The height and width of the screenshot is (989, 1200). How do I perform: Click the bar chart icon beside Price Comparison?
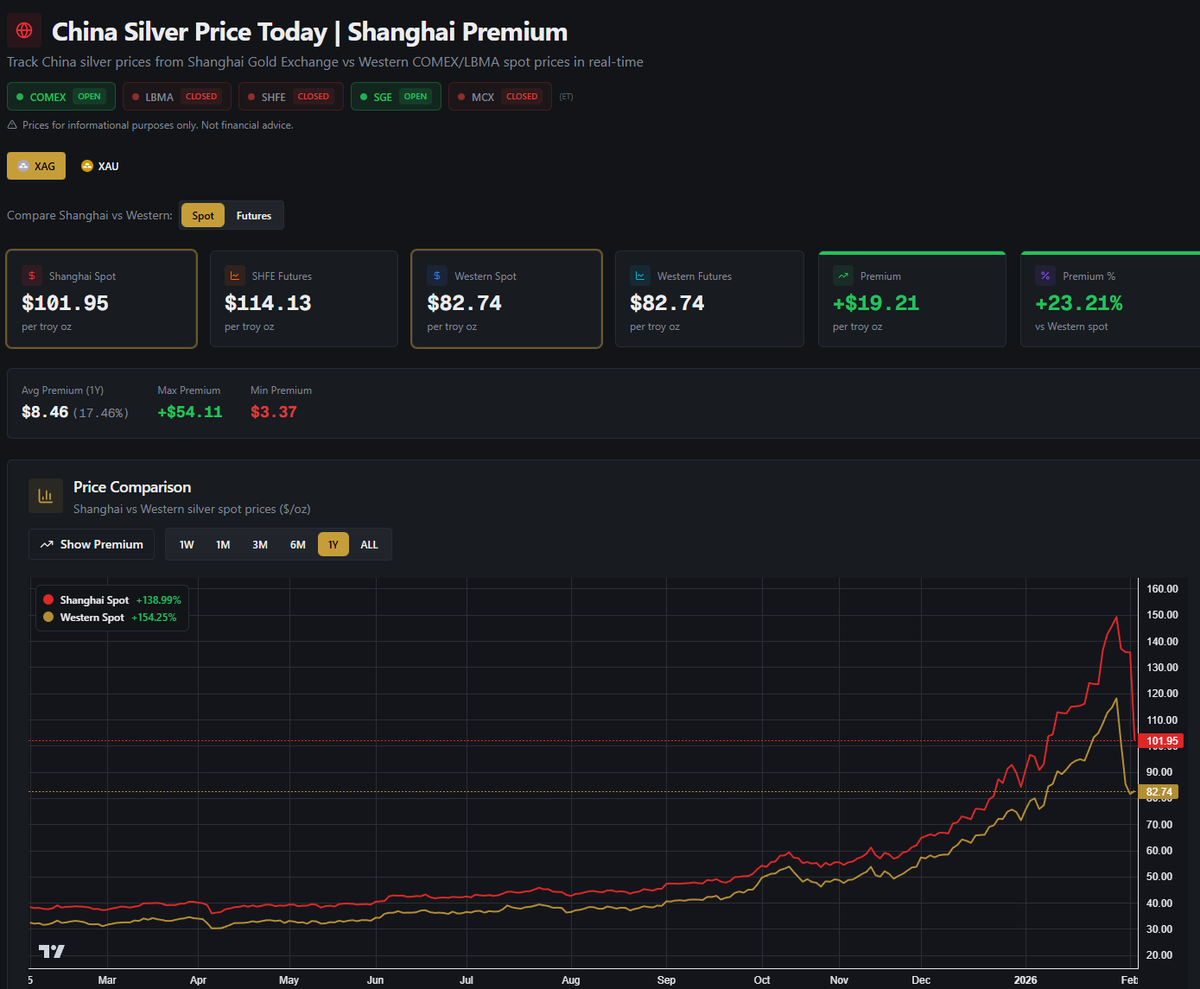45,495
